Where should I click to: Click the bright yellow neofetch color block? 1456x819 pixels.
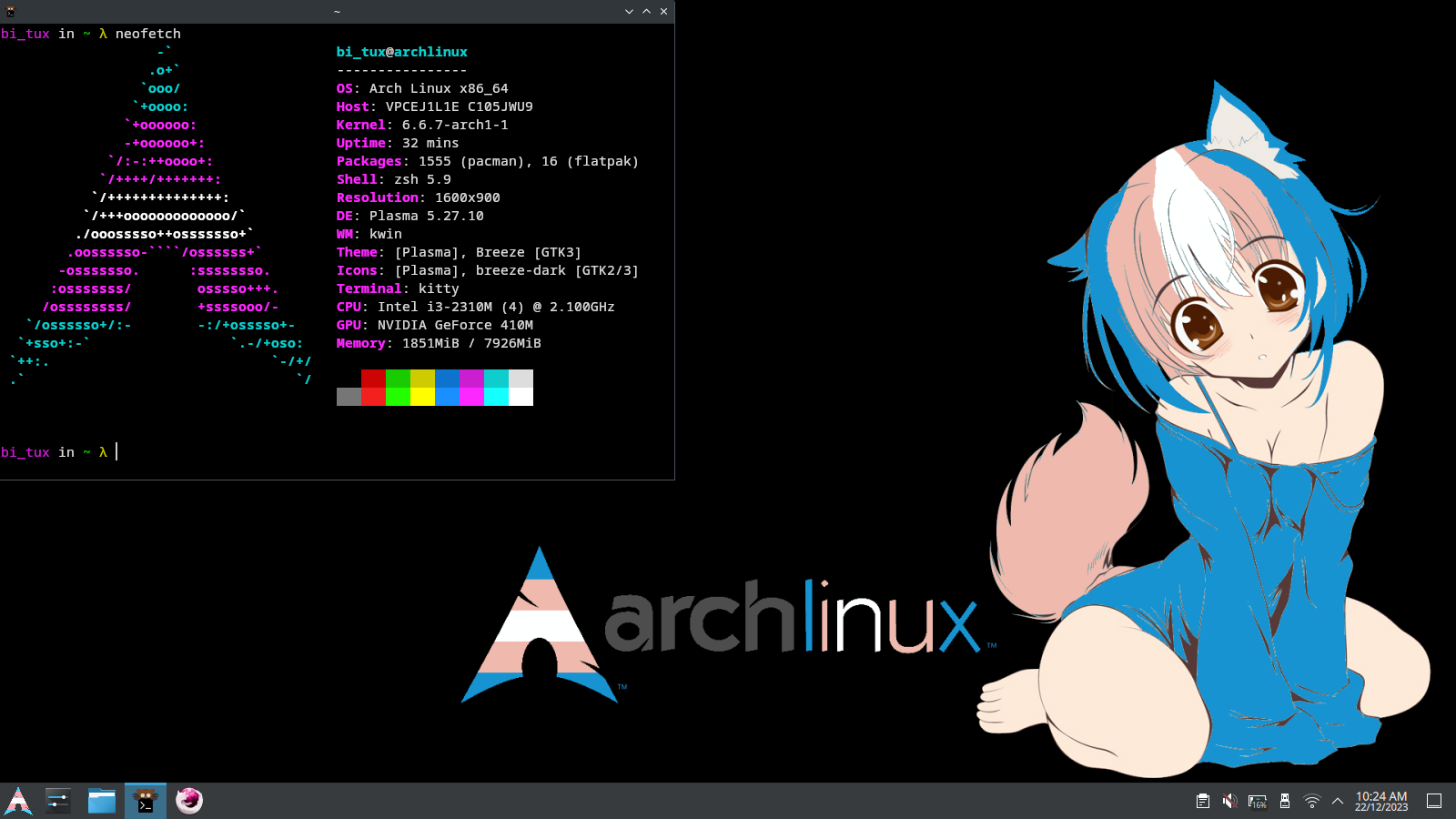point(422,397)
